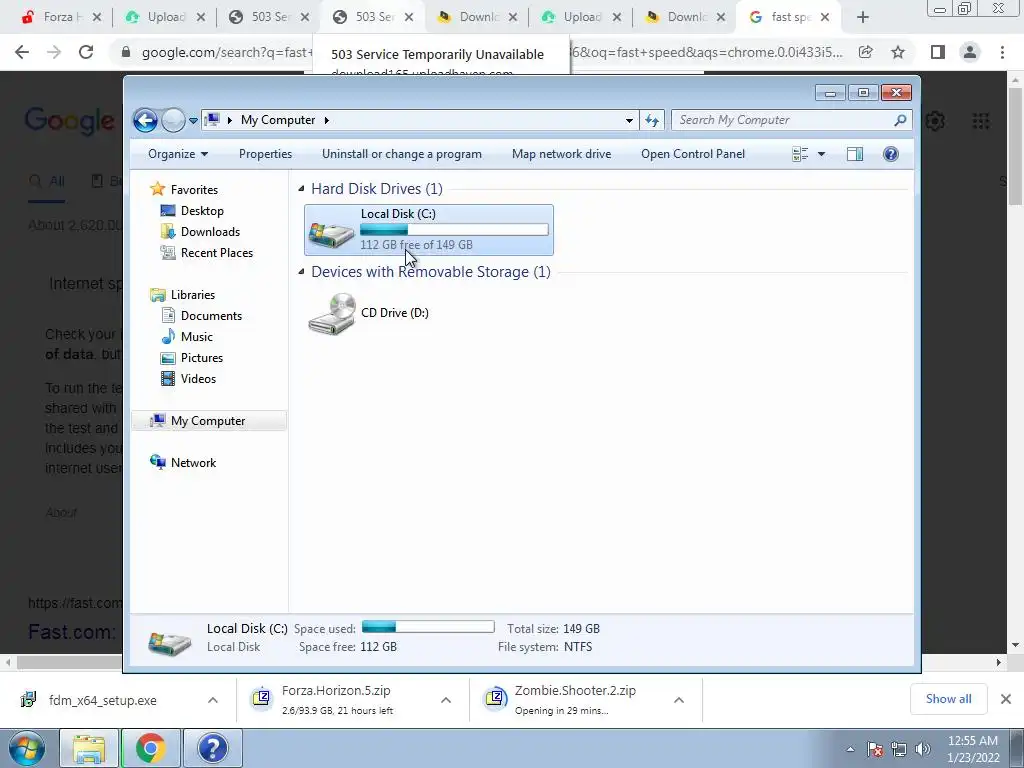This screenshot has height=768, width=1024.
Task: Click Open Control Panel
Action: coord(693,154)
